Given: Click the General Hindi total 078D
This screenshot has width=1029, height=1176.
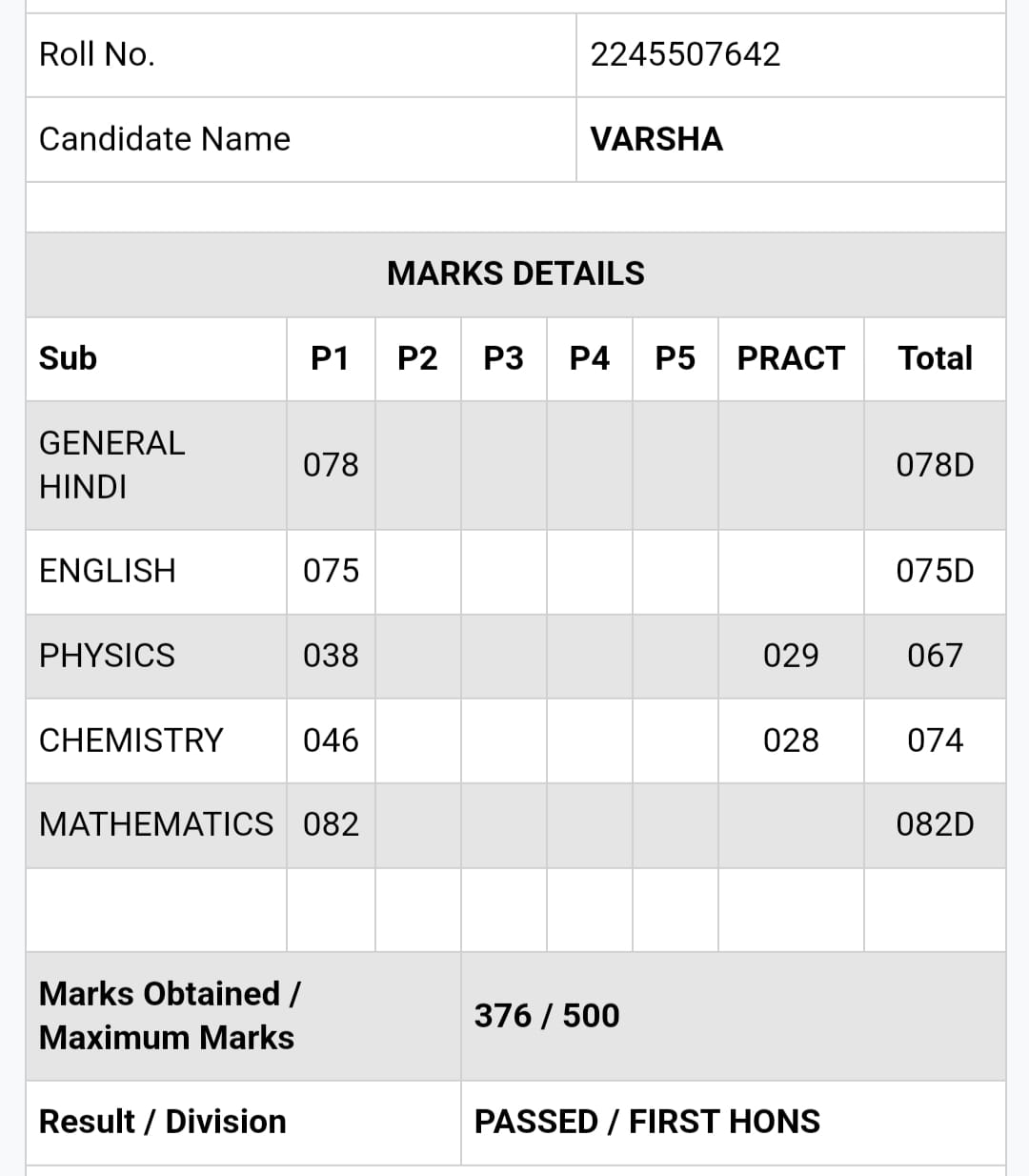Looking at the screenshot, I should coord(935,465).
